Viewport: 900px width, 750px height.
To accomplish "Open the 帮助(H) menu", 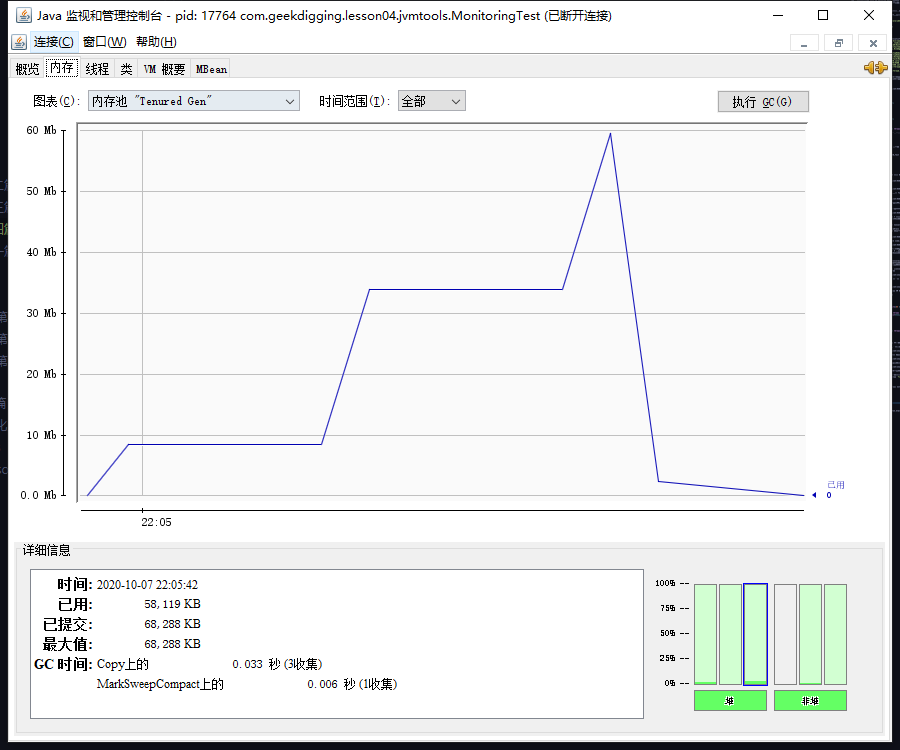I will 156,42.
